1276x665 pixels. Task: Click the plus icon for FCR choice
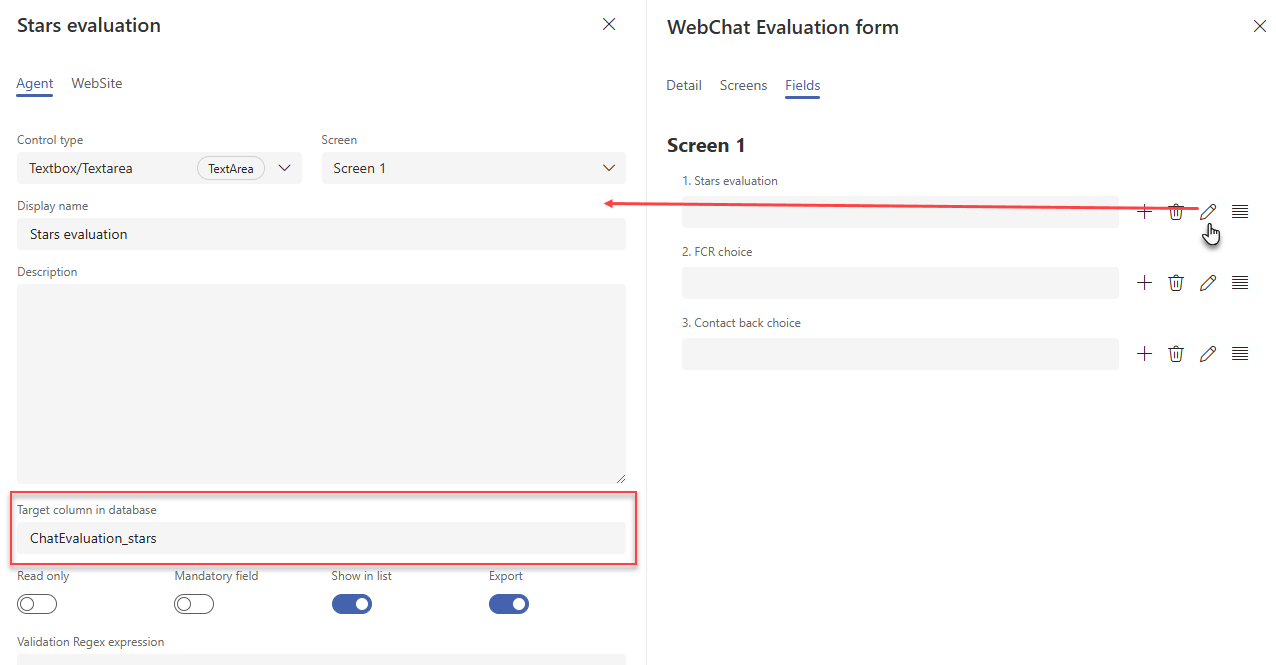coord(1145,283)
